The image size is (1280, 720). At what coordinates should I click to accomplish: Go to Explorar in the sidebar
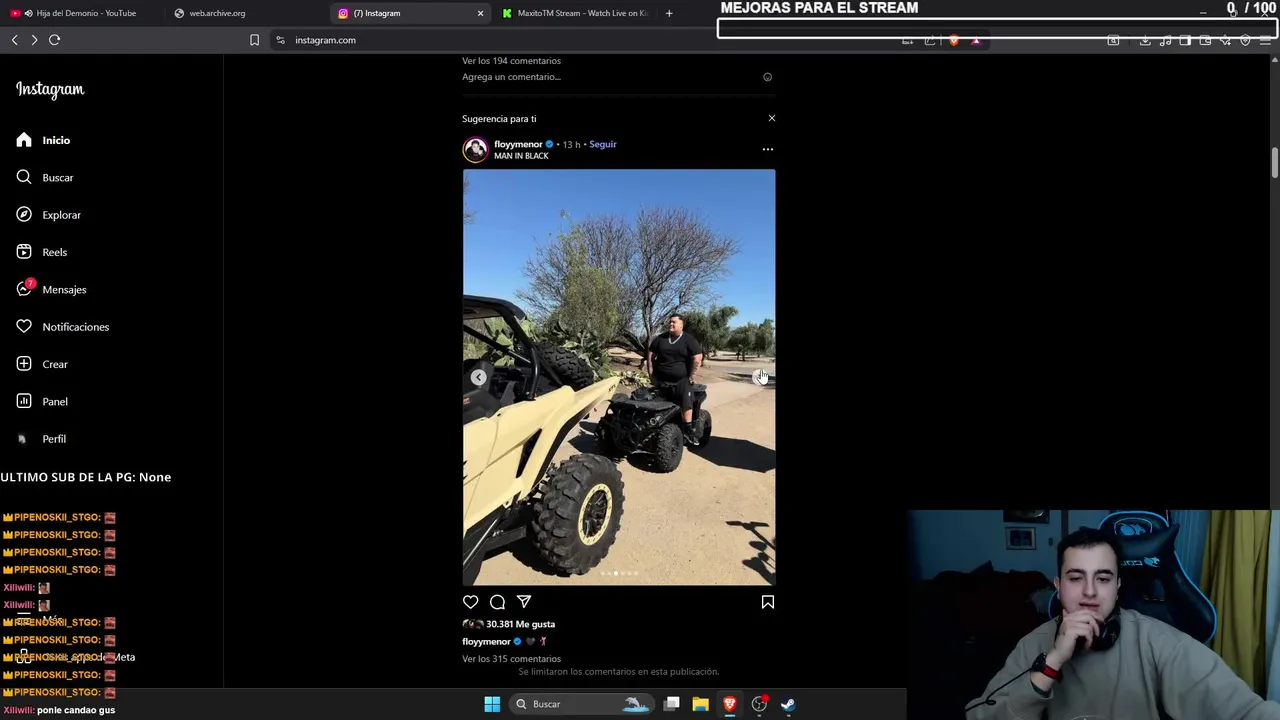coord(48,215)
